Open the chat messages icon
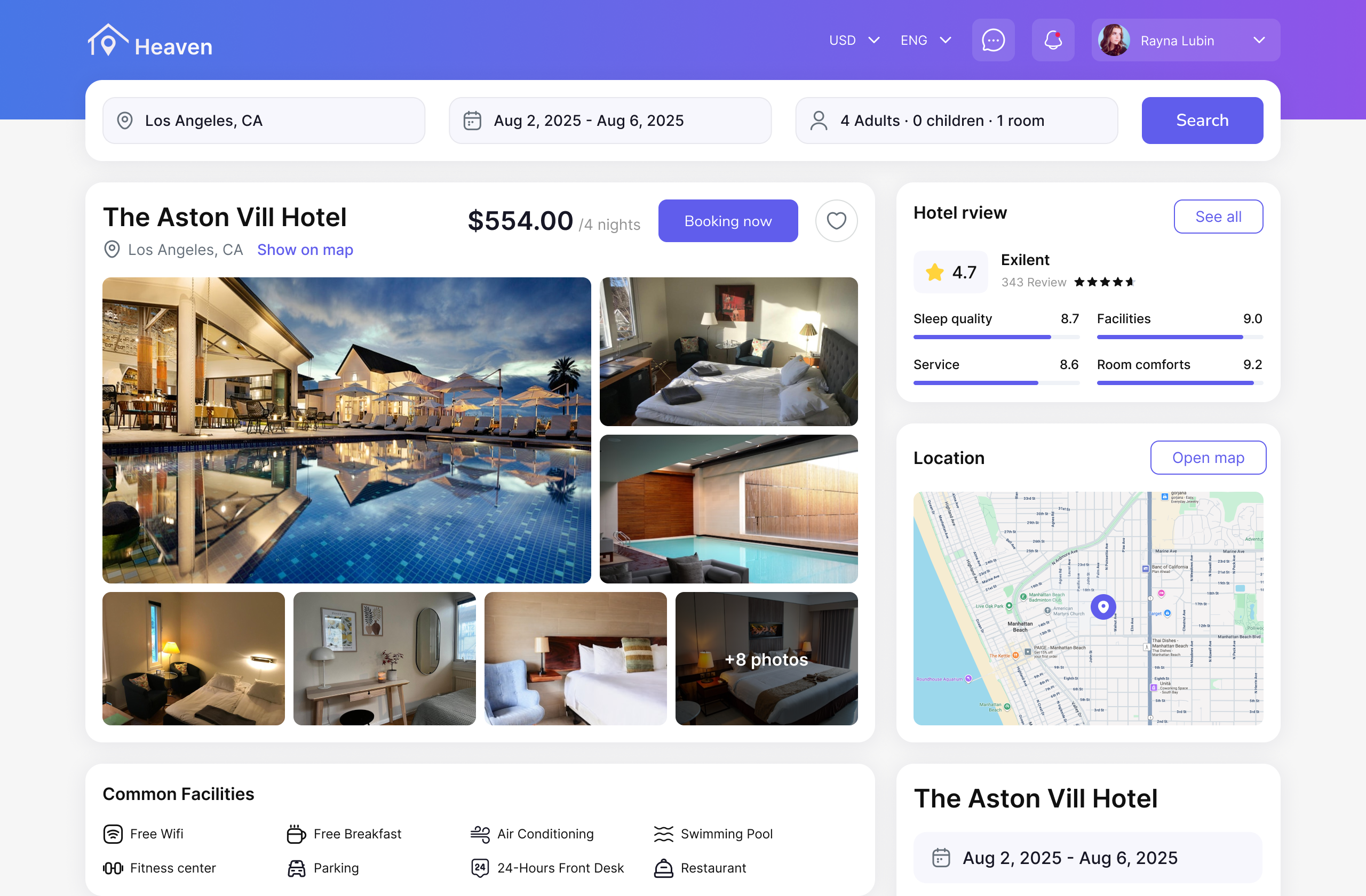The height and width of the screenshot is (896, 1366). (x=993, y=40)
